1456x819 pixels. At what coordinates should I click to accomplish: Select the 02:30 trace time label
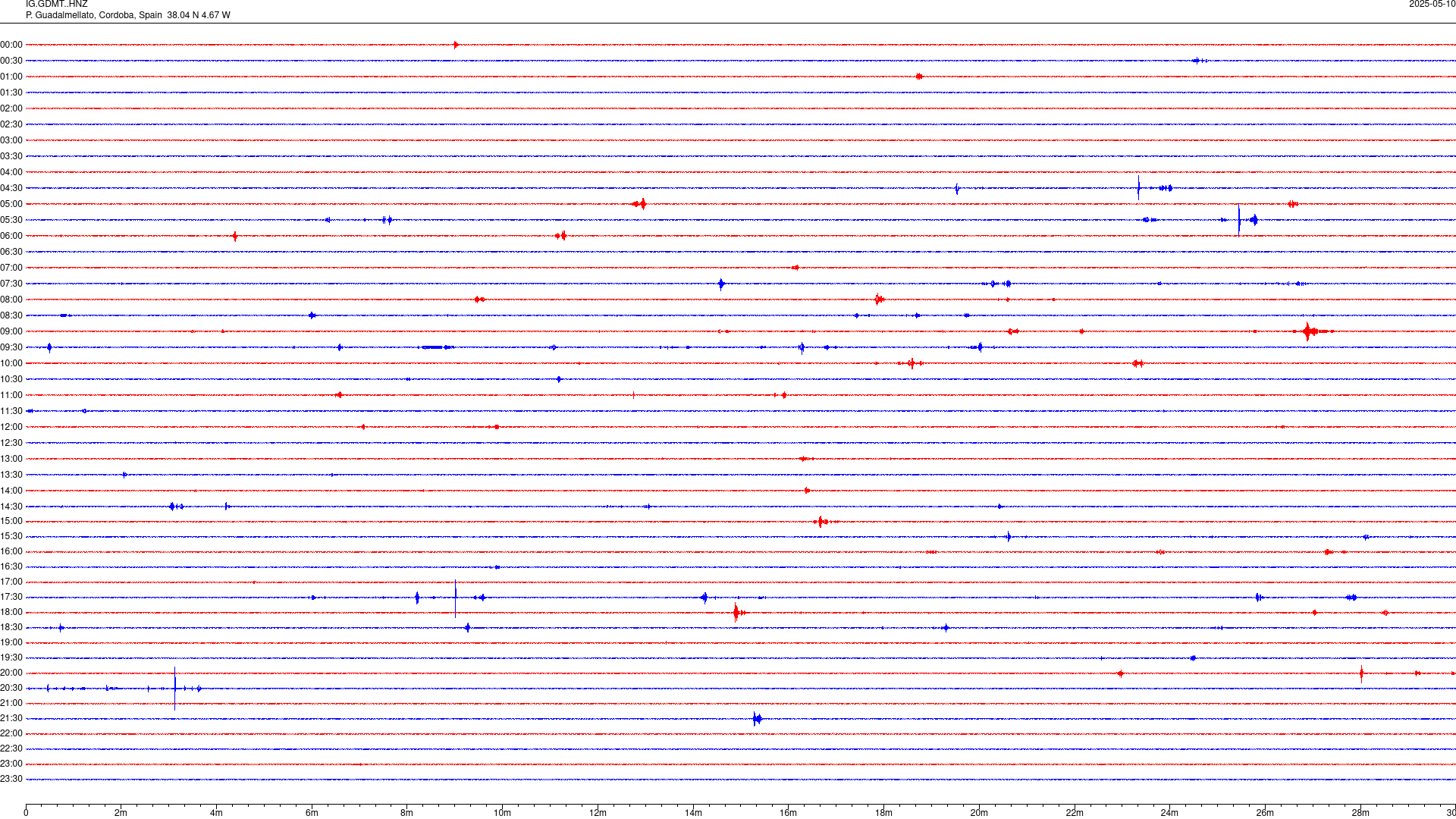(x=11, y=124)
